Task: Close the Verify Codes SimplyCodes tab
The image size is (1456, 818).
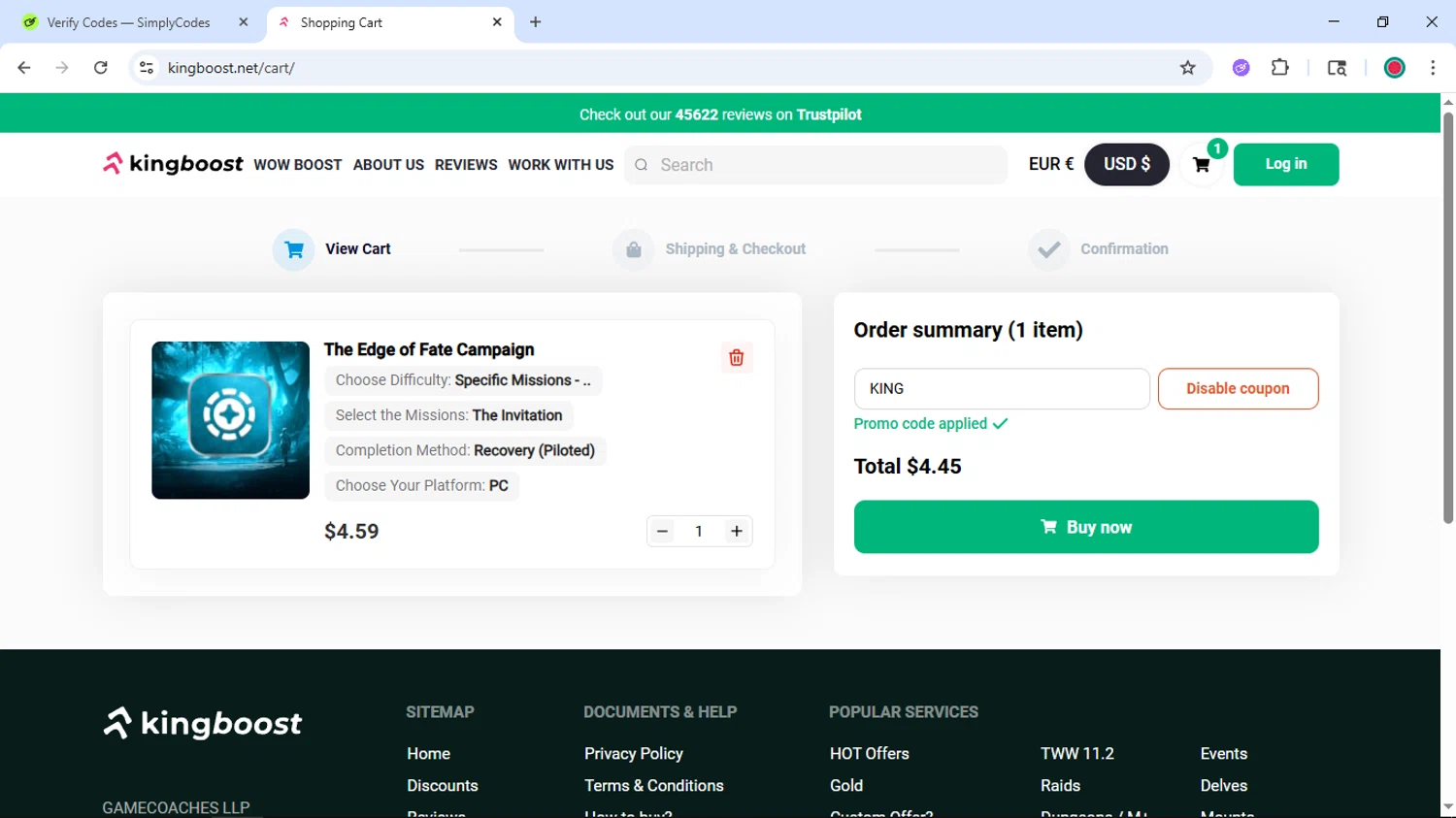Action: [x=244, y=22]
